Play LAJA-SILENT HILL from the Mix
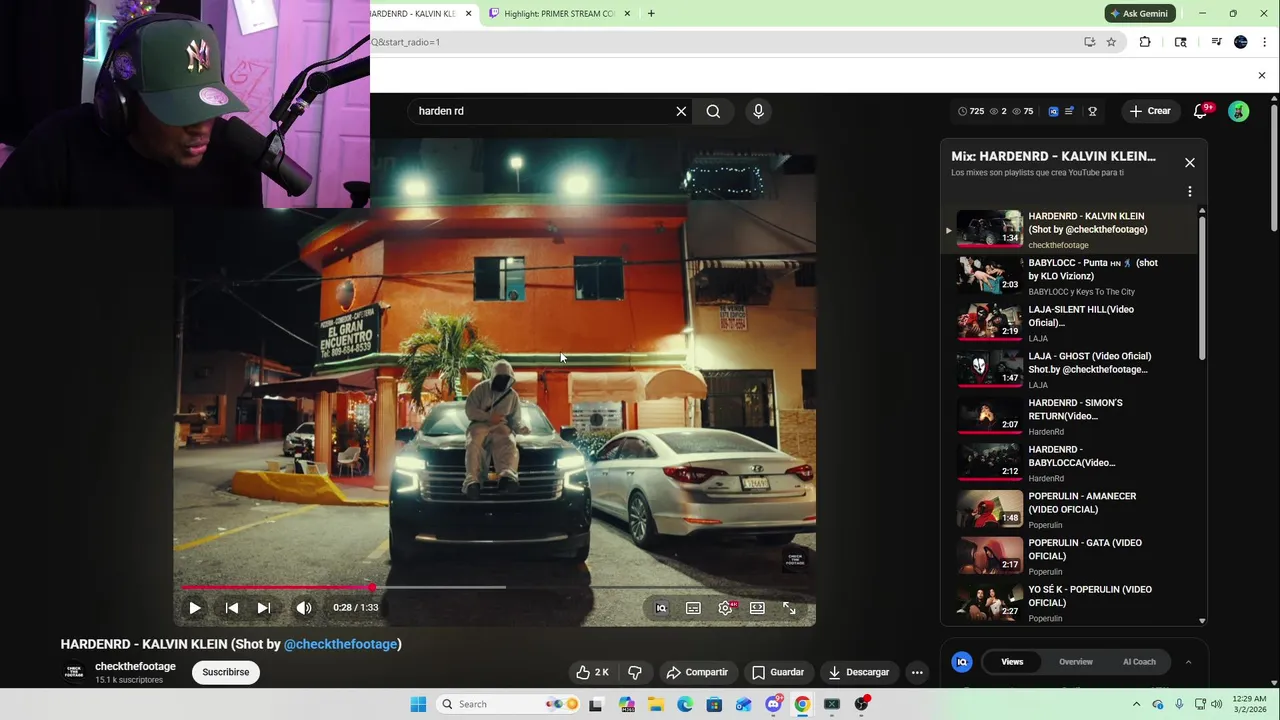The image size is (1280, 720). pos(1070,323)
